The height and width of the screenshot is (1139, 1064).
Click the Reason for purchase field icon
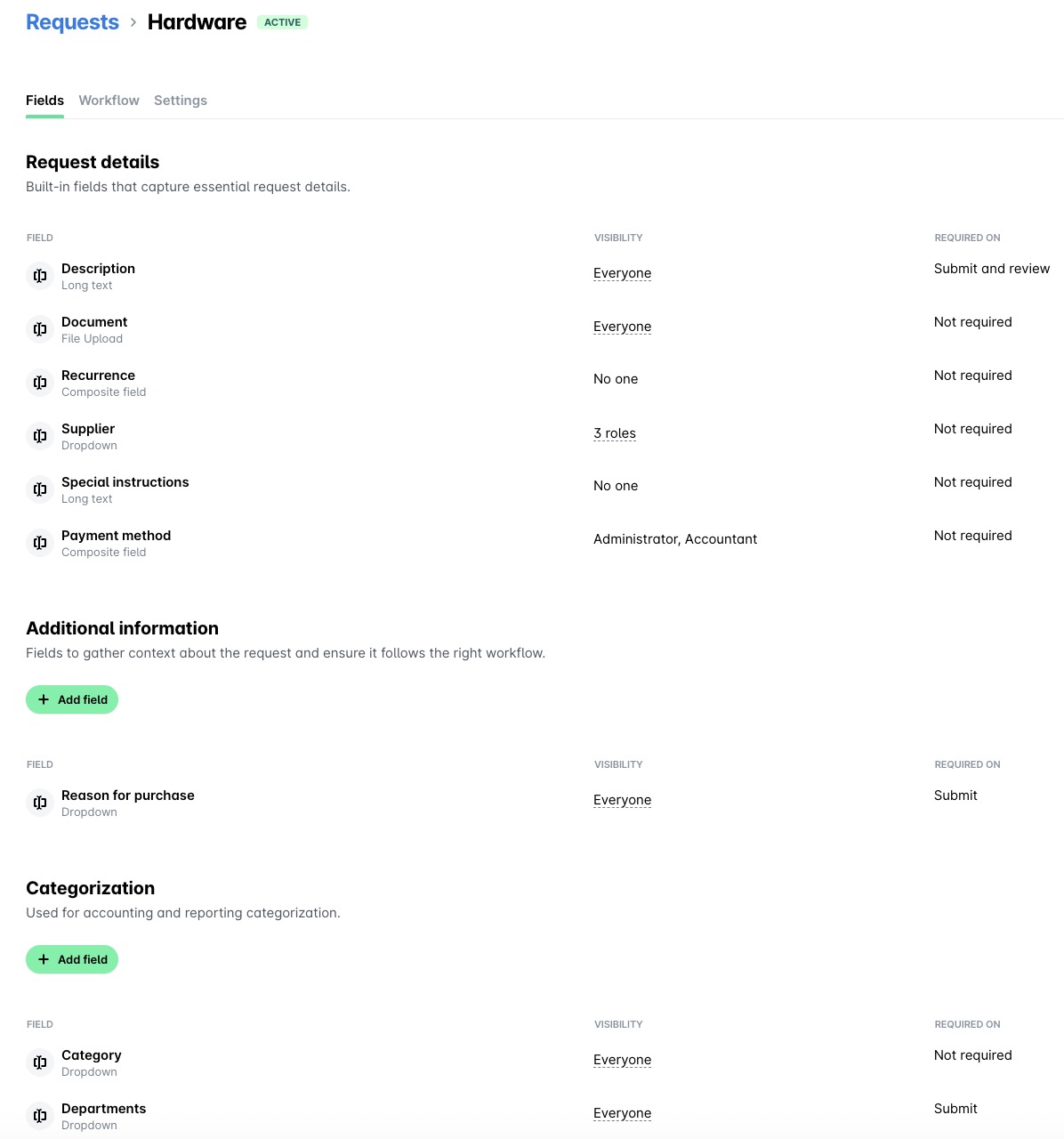40,803
